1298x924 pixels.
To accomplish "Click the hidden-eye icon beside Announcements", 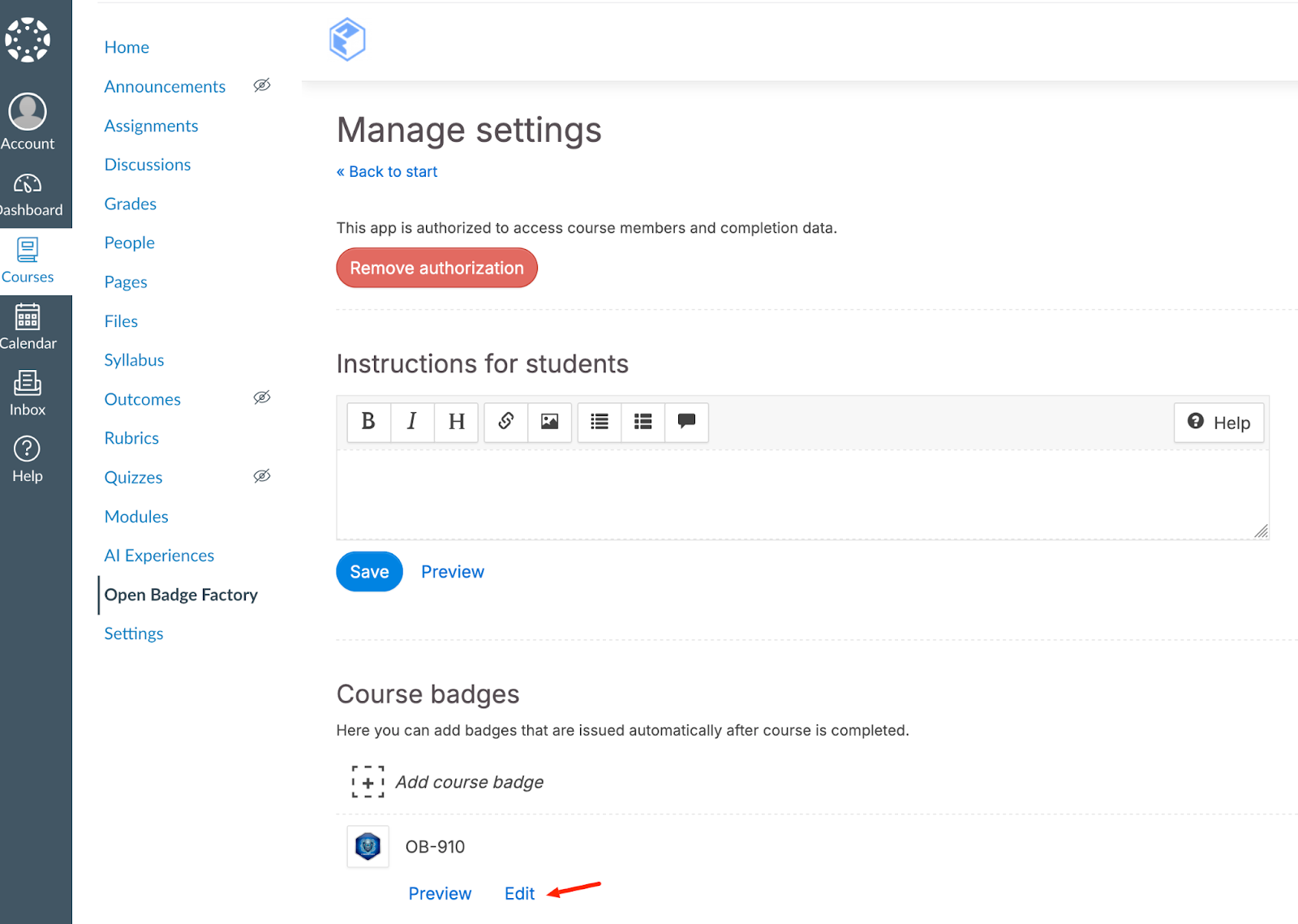I will click(x=261, y=85).
